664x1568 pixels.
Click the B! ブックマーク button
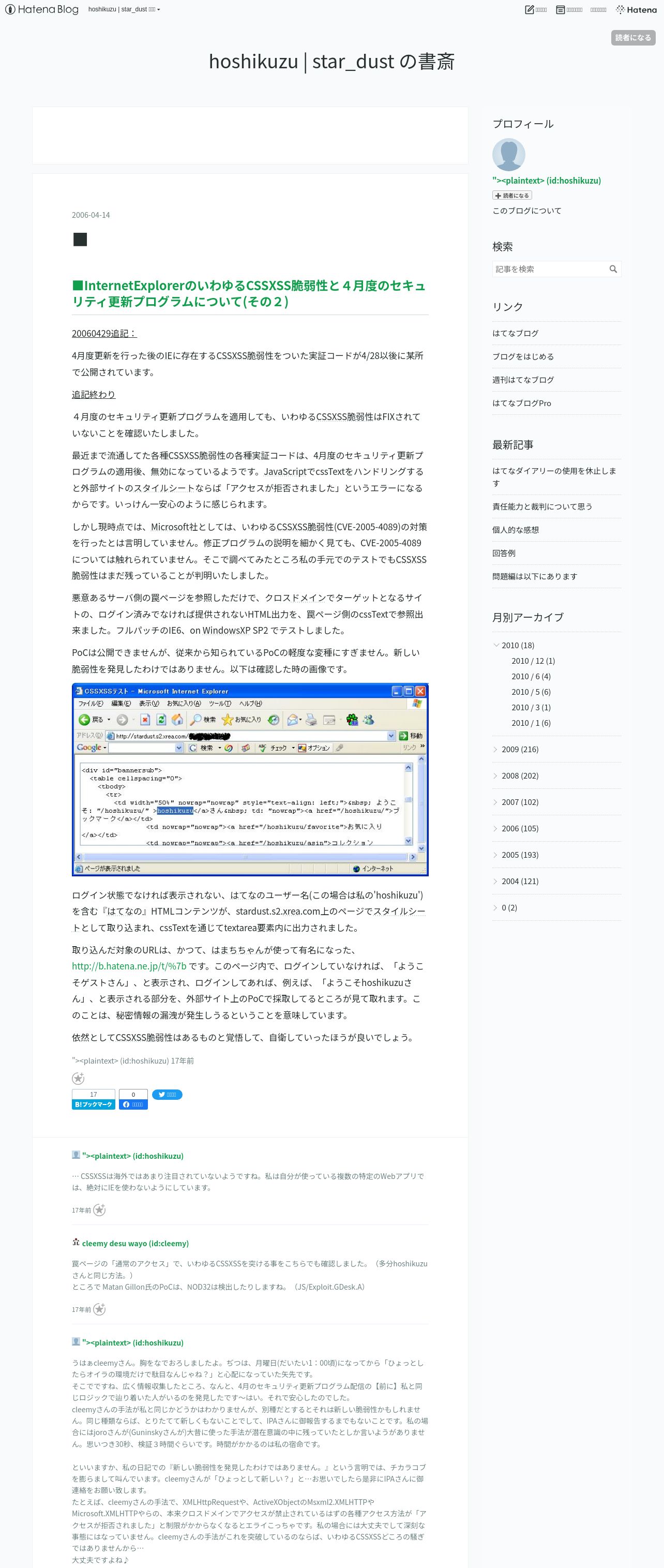[93, 1104]
